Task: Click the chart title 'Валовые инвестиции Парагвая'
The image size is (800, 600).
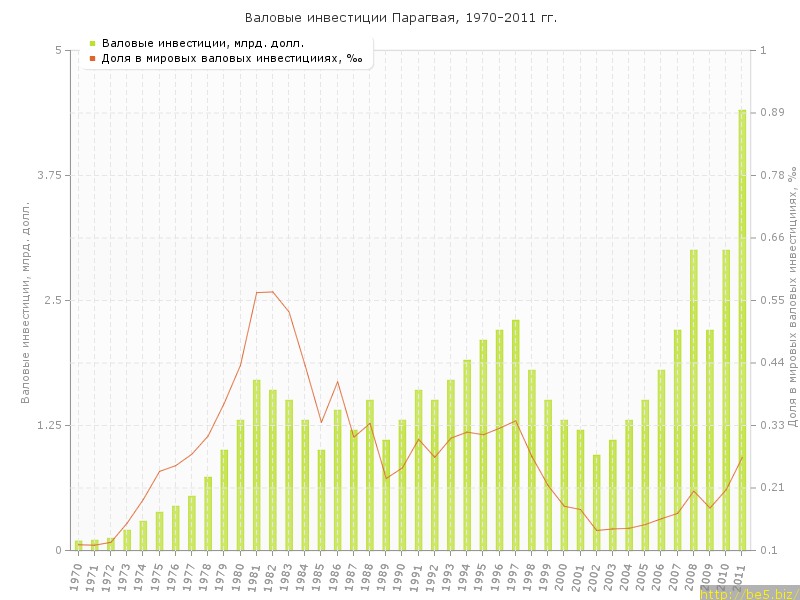Action: click(401, 18)
